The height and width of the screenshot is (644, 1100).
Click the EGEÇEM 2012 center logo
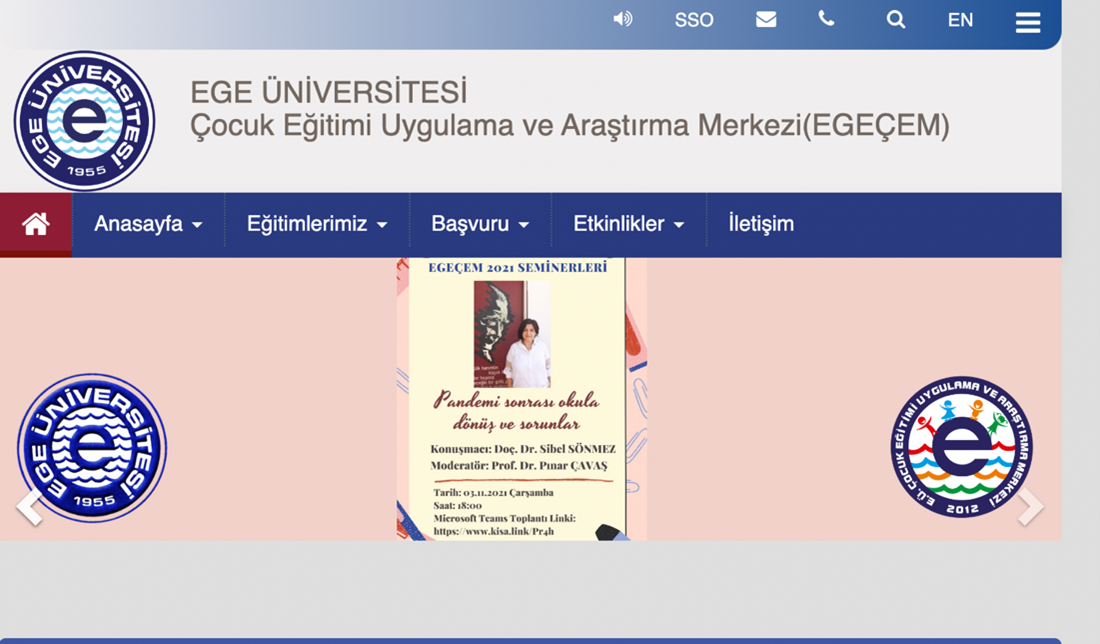pyautogui.click(x=962, y=447)
